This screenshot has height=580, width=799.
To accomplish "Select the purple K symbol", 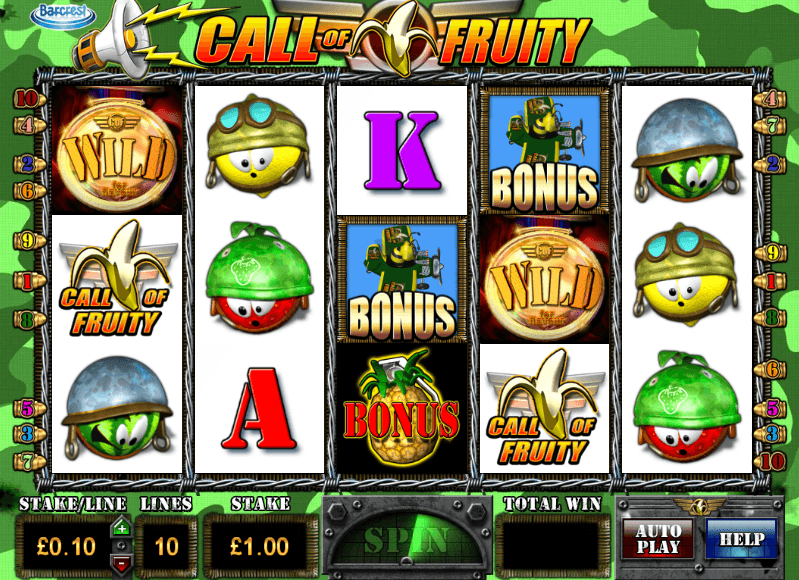I will (402, 150).
